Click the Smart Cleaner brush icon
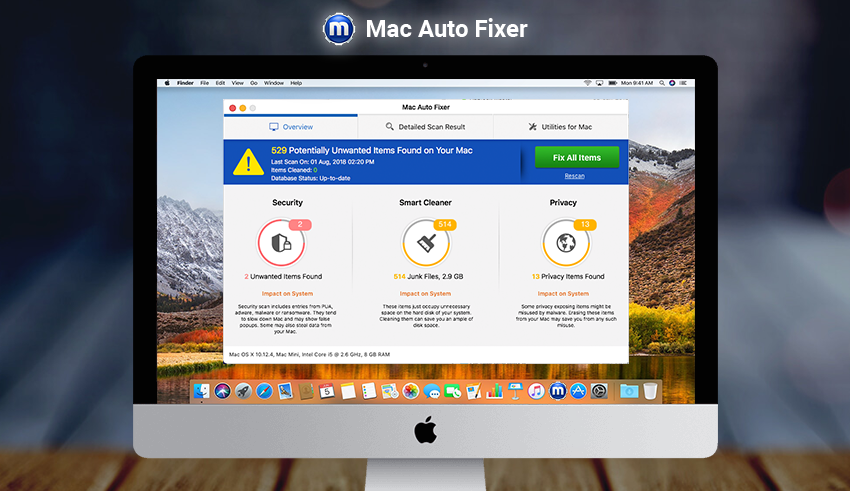Viewport: 850px width, 491px height. (426, 243)
